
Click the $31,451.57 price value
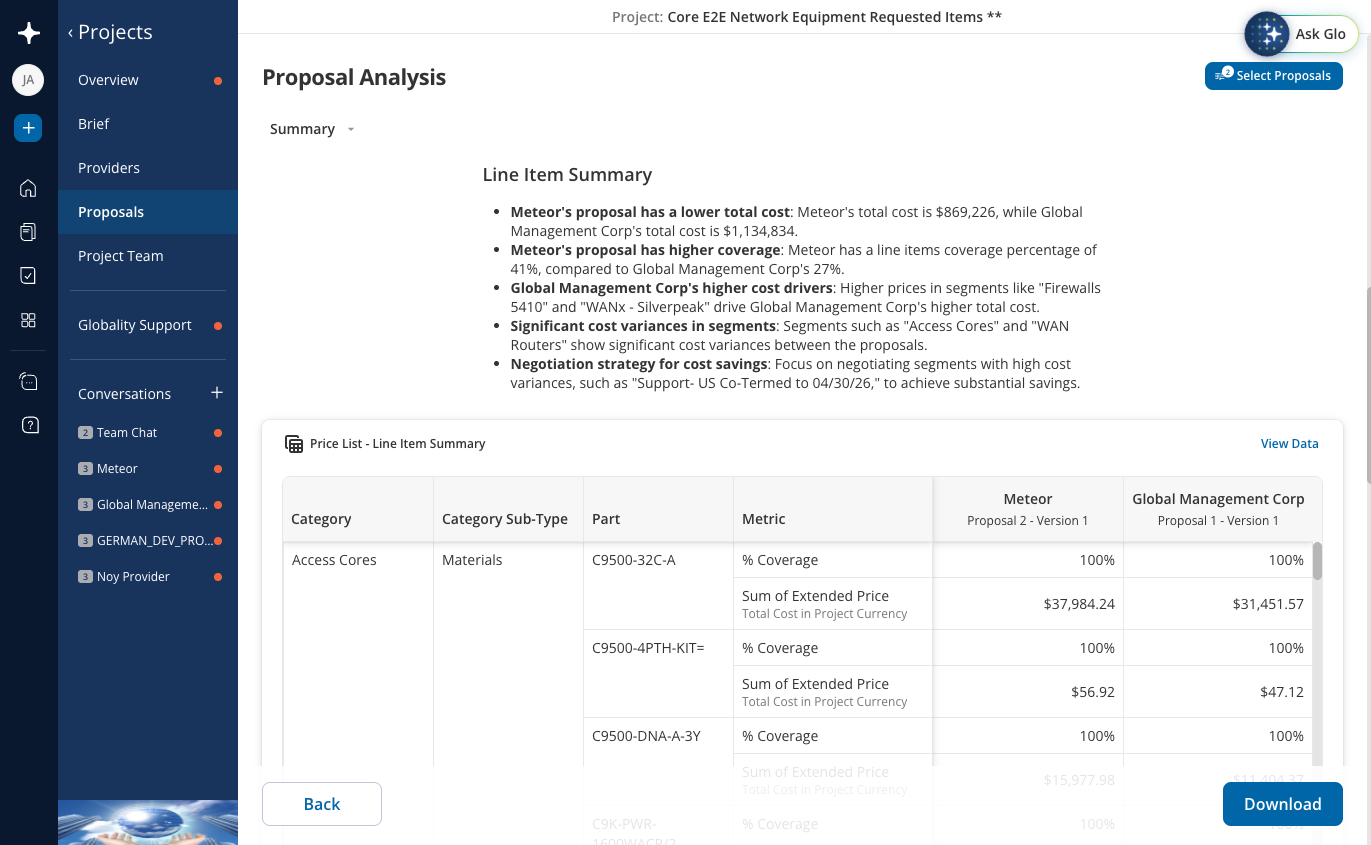[1268, 604]
